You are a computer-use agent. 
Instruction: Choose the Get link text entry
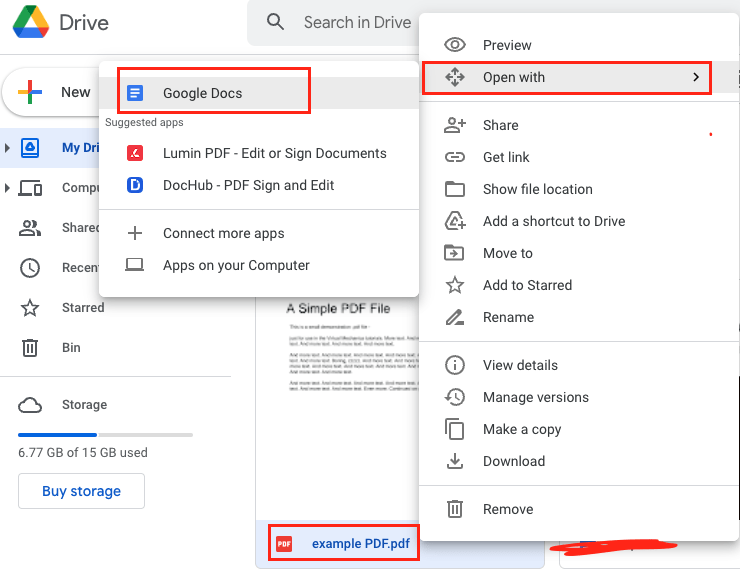506,157
